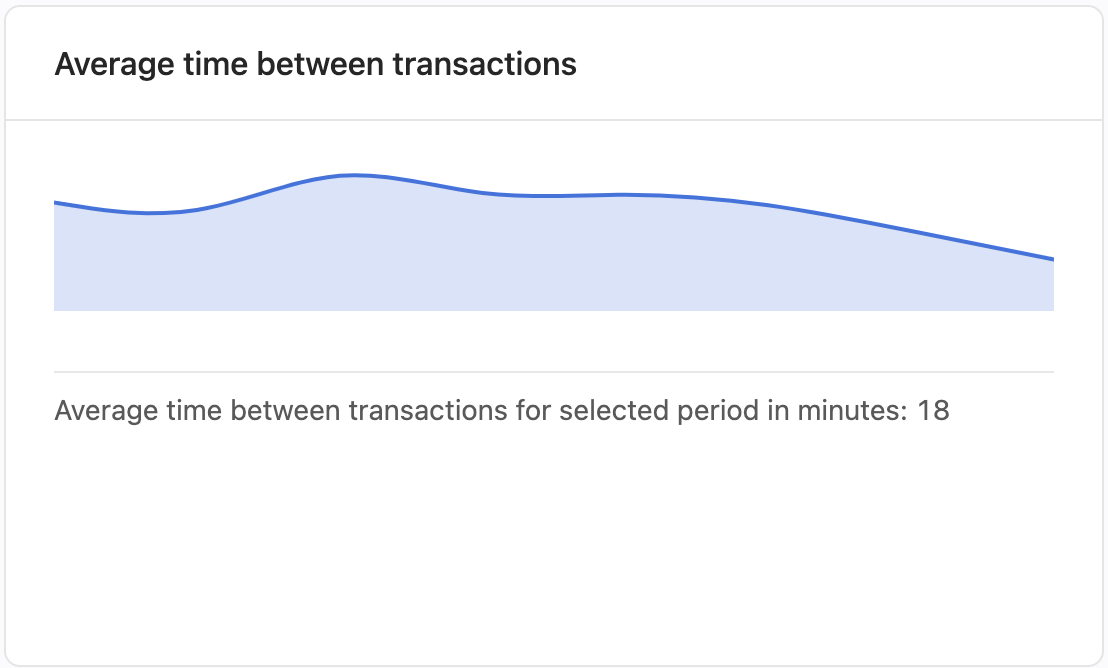Click the lowest early dip of the chart line

pyautogui.click(x=150, y=213)
